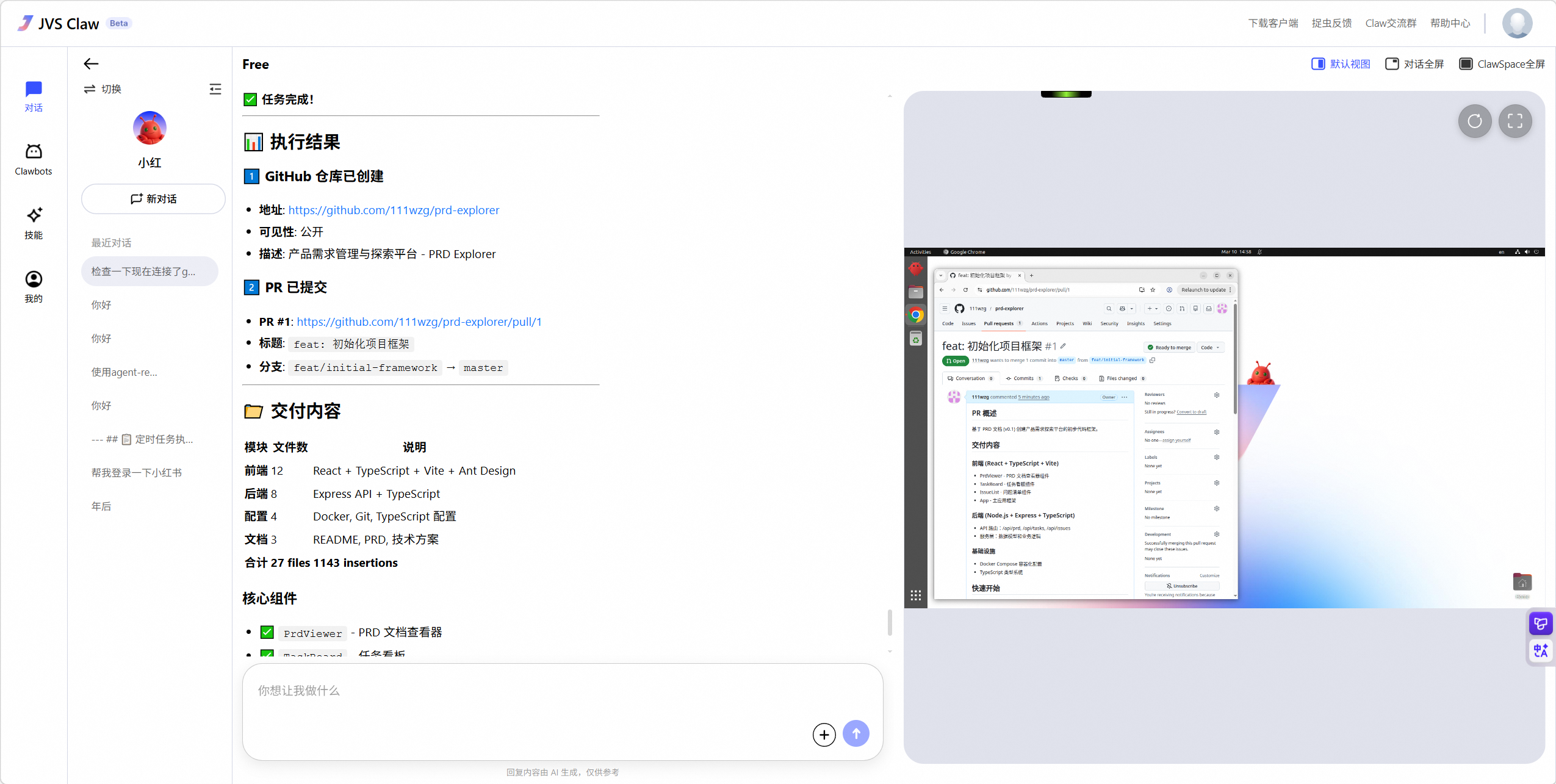Enter fullscreen for the ClawSpace preview
This screenshot has height=784, width=1556.
click(1516, 121)
